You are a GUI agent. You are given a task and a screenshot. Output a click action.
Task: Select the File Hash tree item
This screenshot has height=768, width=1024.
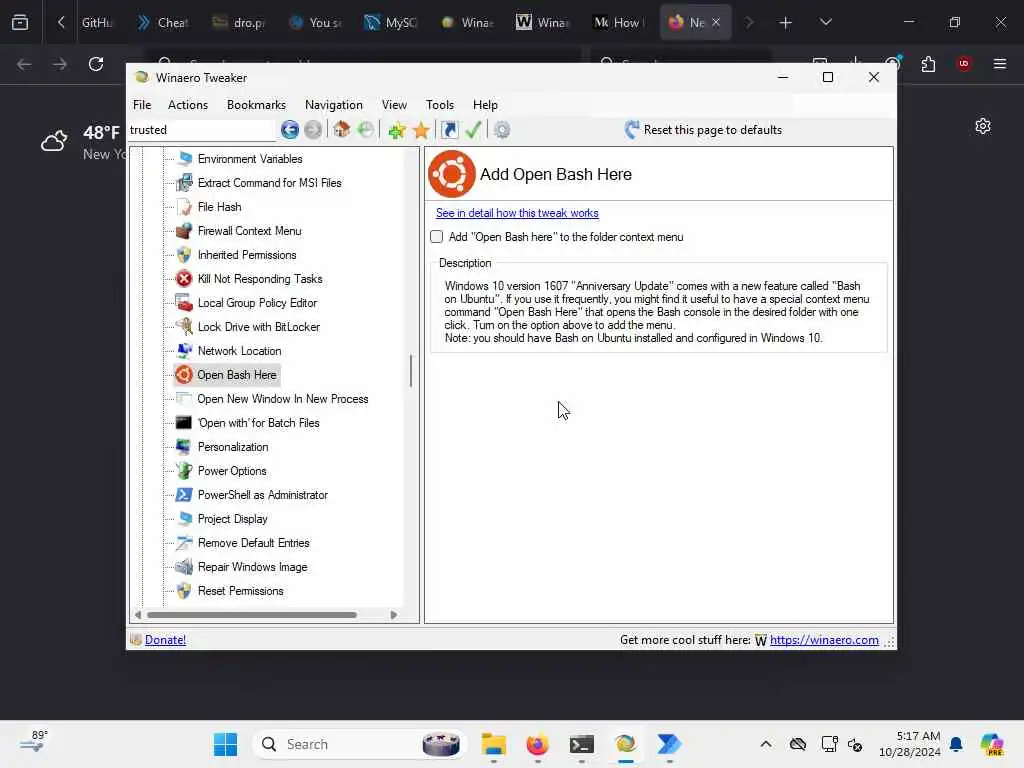point(219,207)
